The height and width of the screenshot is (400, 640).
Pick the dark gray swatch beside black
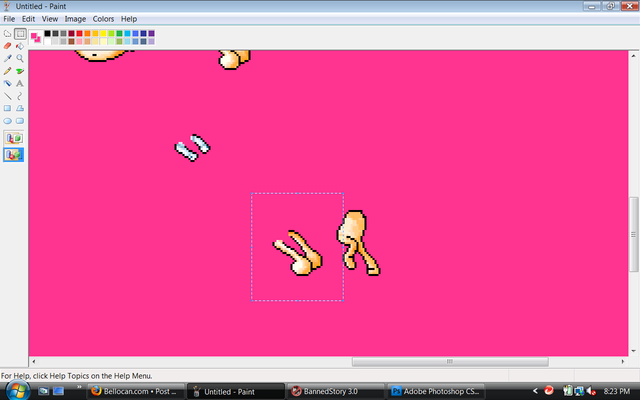coord(56,33)
